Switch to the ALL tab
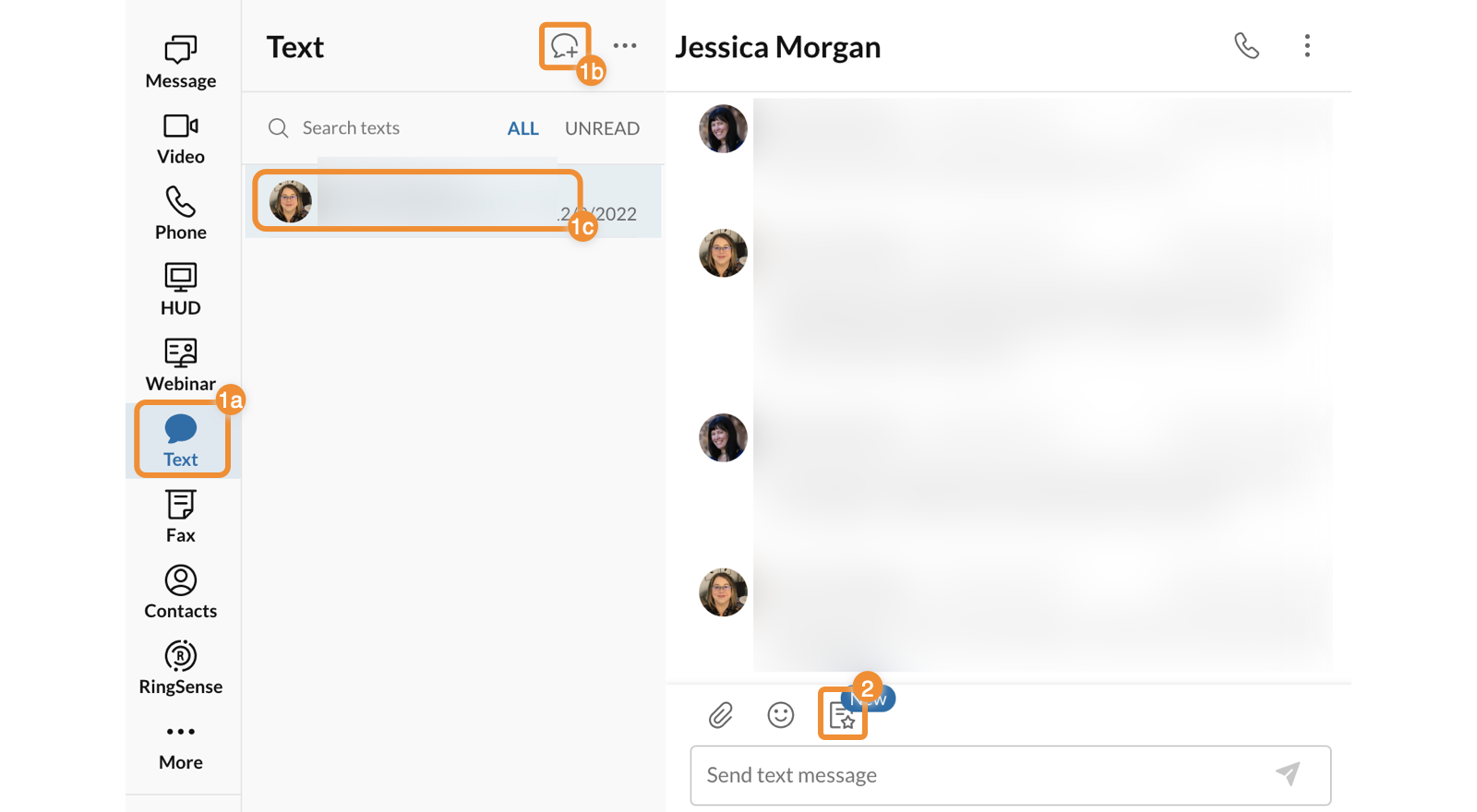The height and width of the screenshot is (812, 1477). point(522,128)
